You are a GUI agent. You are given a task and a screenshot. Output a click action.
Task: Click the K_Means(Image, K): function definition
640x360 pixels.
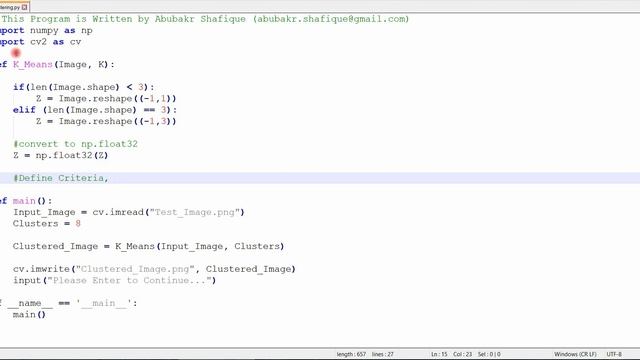pyautogui.click(x=57, y=64)
